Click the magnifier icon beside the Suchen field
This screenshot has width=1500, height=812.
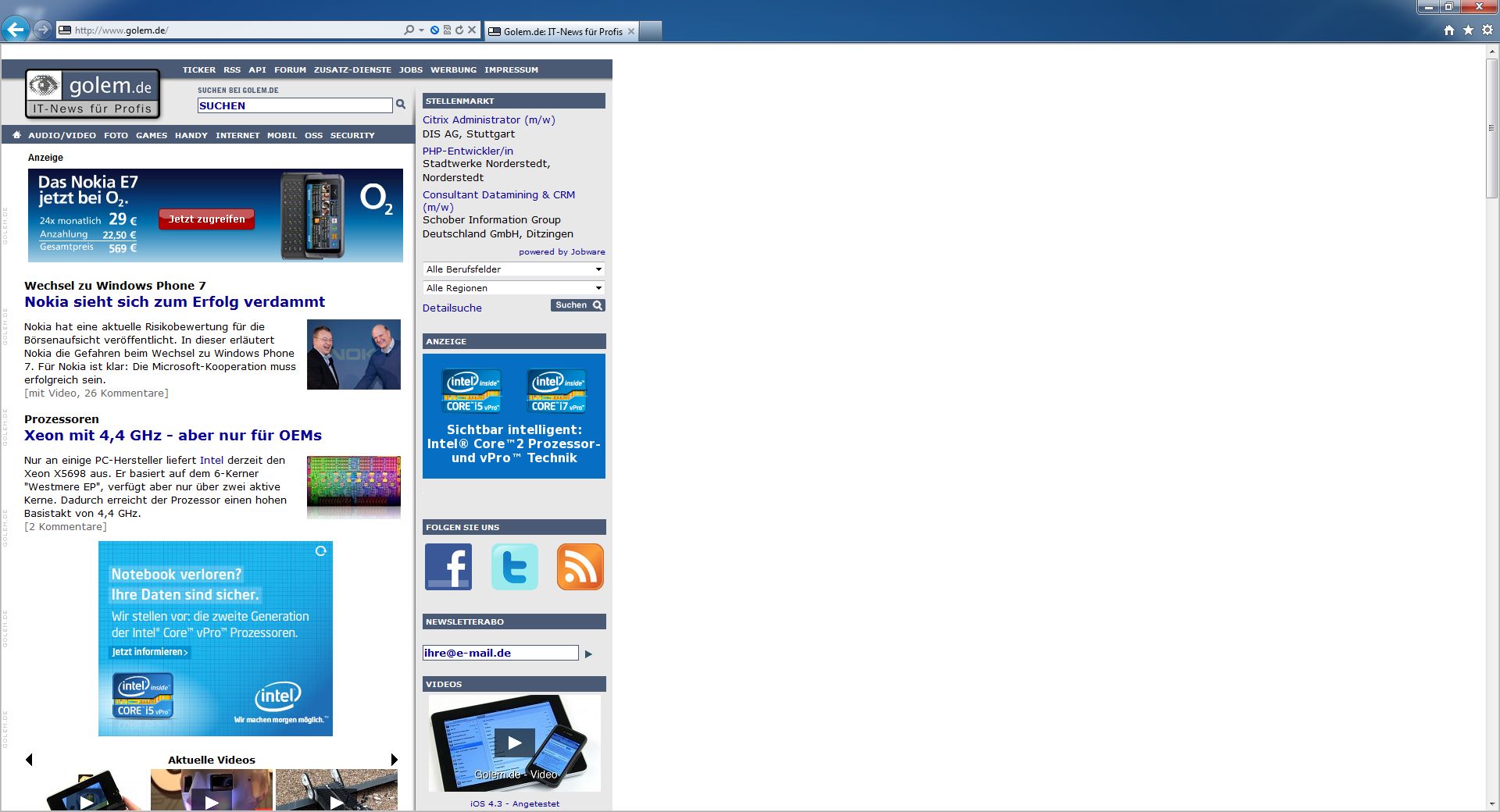(x=401, y=105)
